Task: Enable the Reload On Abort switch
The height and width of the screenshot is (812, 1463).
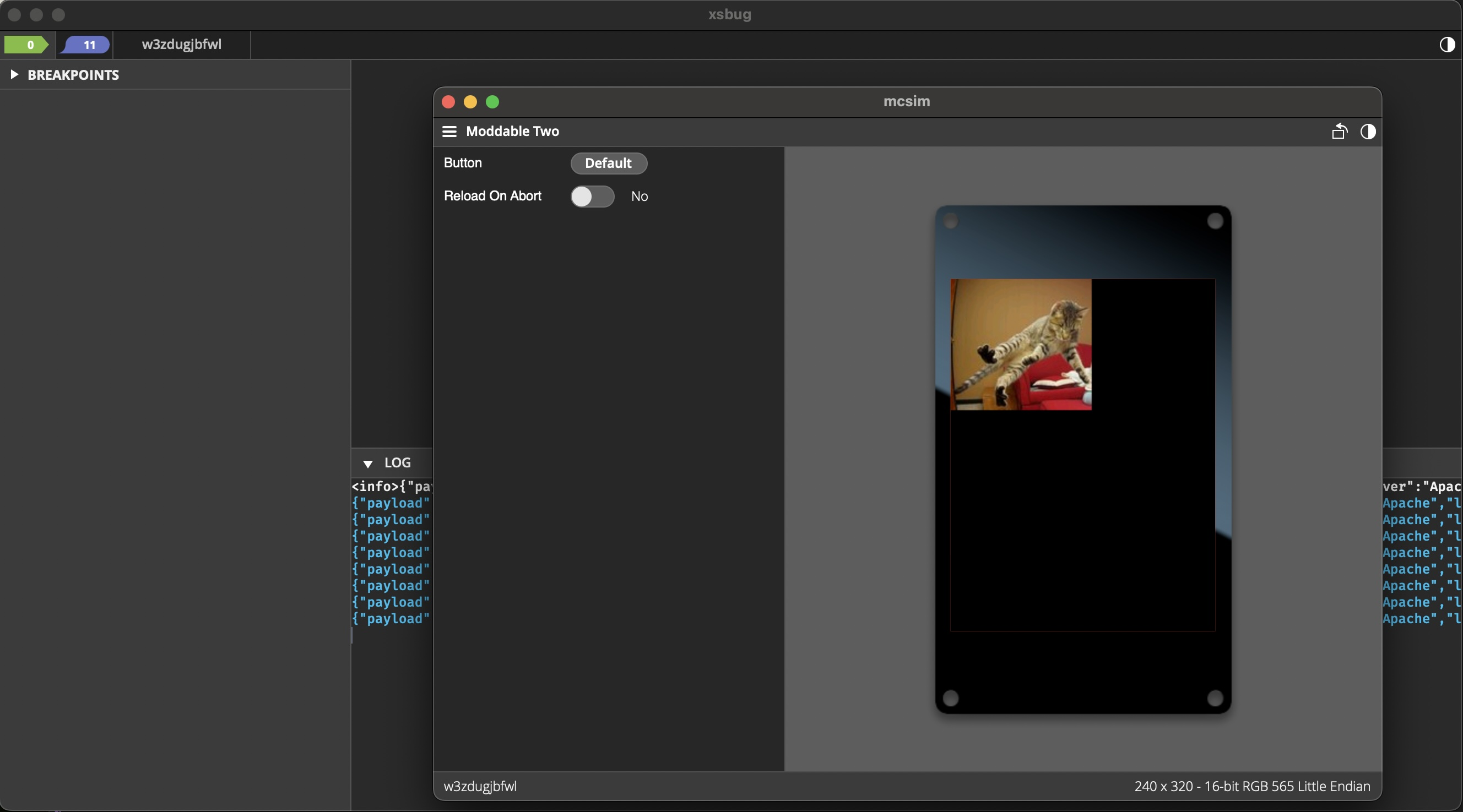Action: pos(592,197)
